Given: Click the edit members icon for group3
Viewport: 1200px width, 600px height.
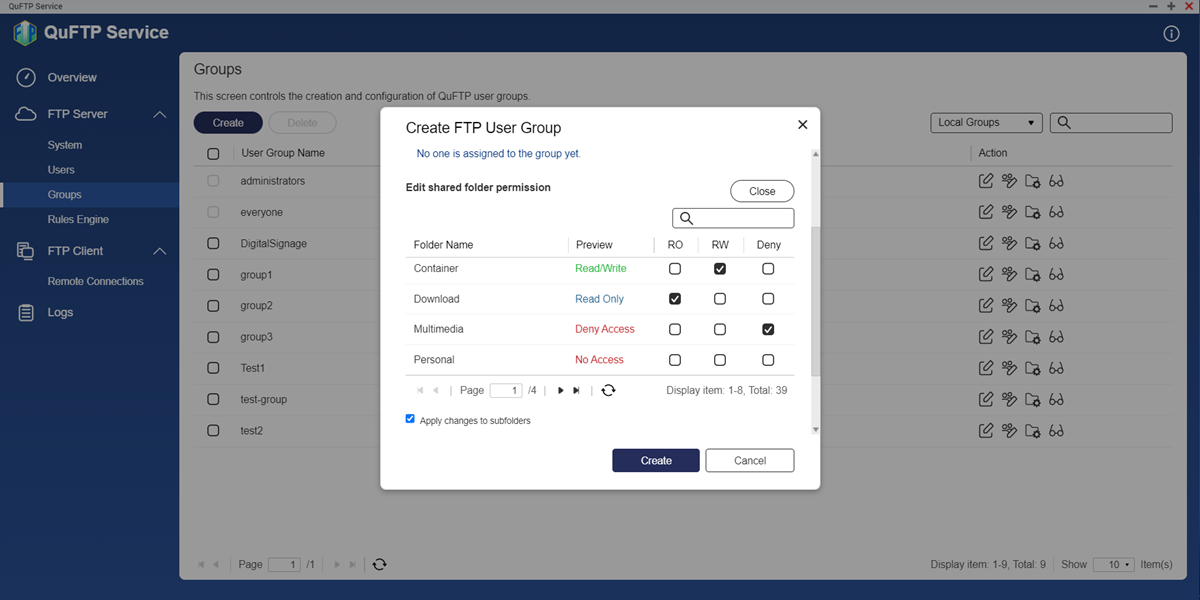Looking at the screenshot, I should 1009,337.
